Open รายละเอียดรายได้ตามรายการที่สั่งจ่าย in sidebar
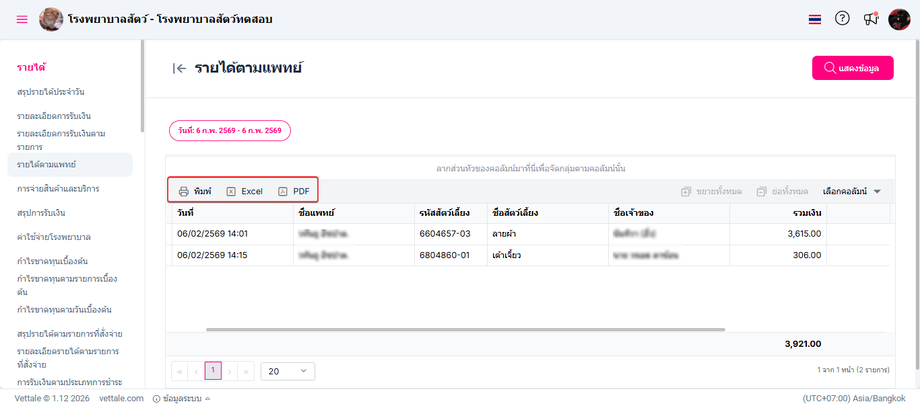The height and width of the screenshot is (408, 920). (68, 358)
